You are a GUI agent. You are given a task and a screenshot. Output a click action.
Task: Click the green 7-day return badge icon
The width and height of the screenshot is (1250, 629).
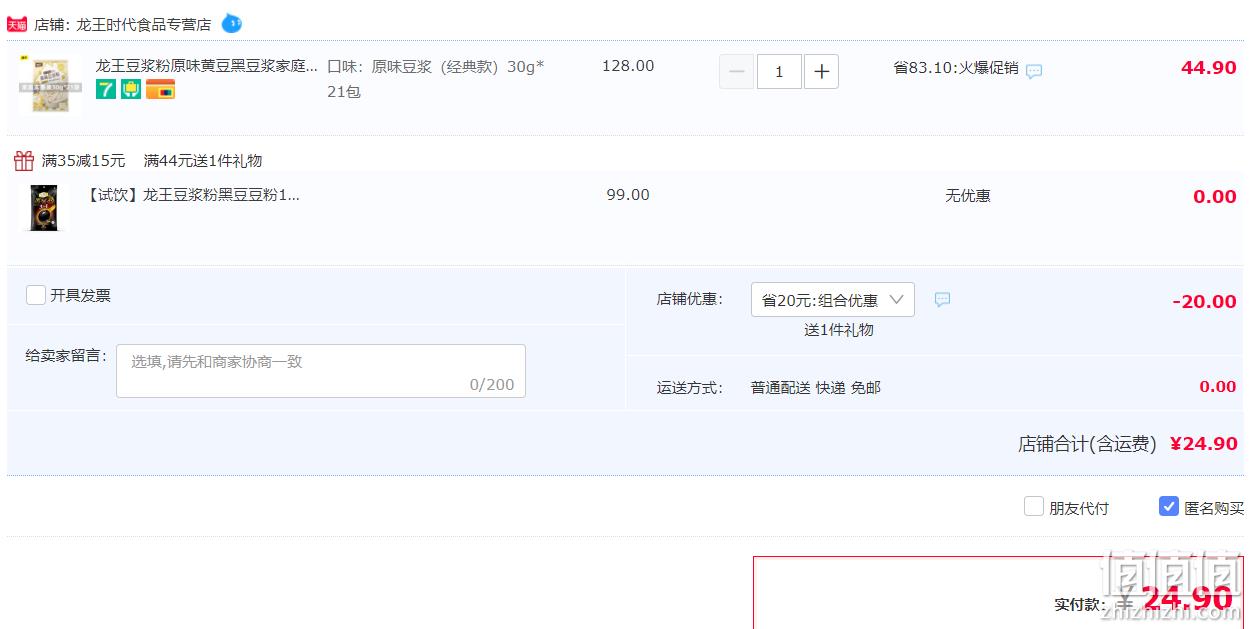106,89
